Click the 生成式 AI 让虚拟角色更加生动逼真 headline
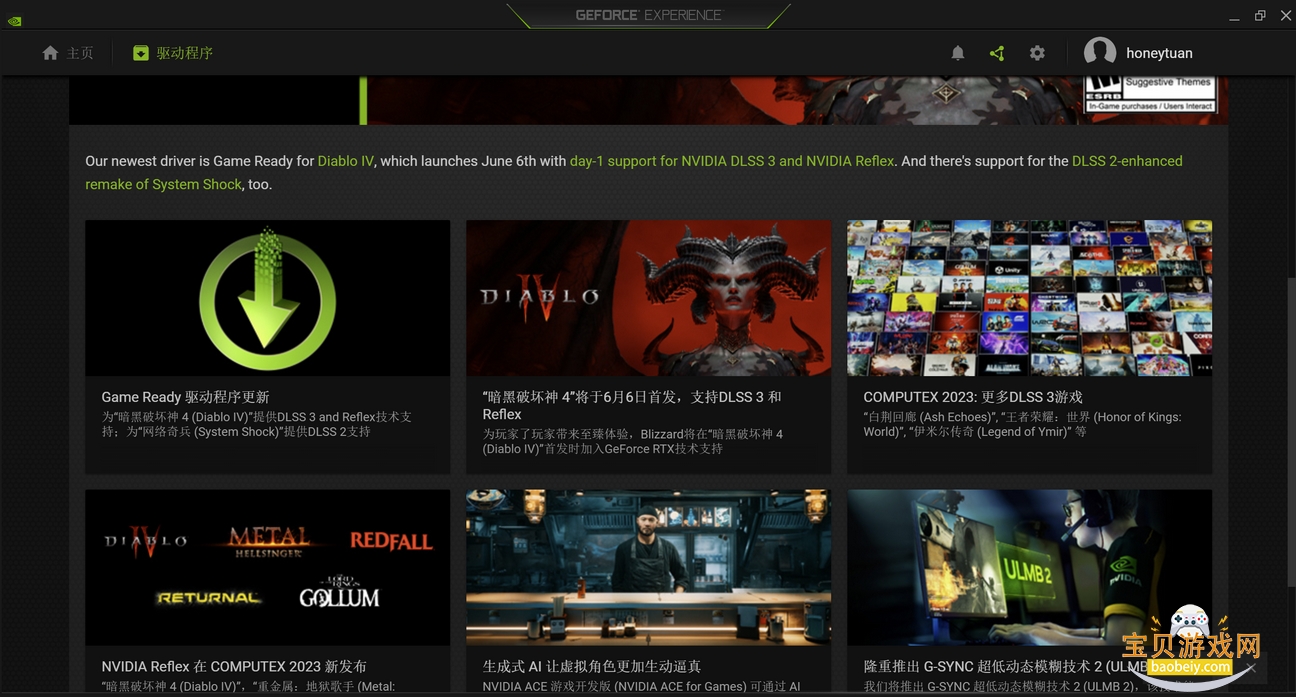Screen dimensions: 1296x697 [x=592, y=666]
